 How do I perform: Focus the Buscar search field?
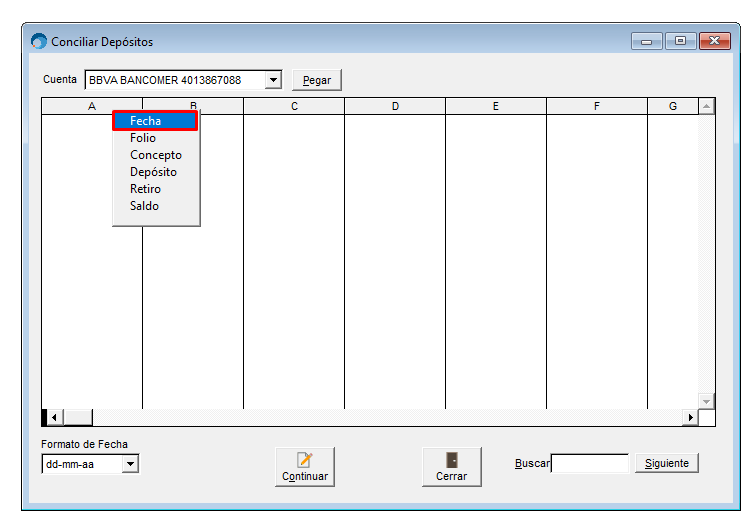590,463
